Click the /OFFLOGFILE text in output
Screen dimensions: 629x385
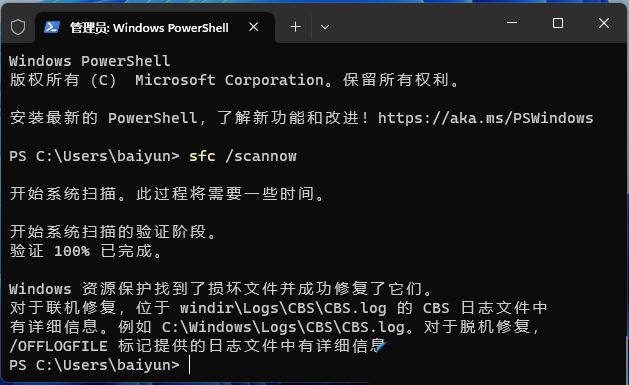pyautogui.click(x=59, y=346)
